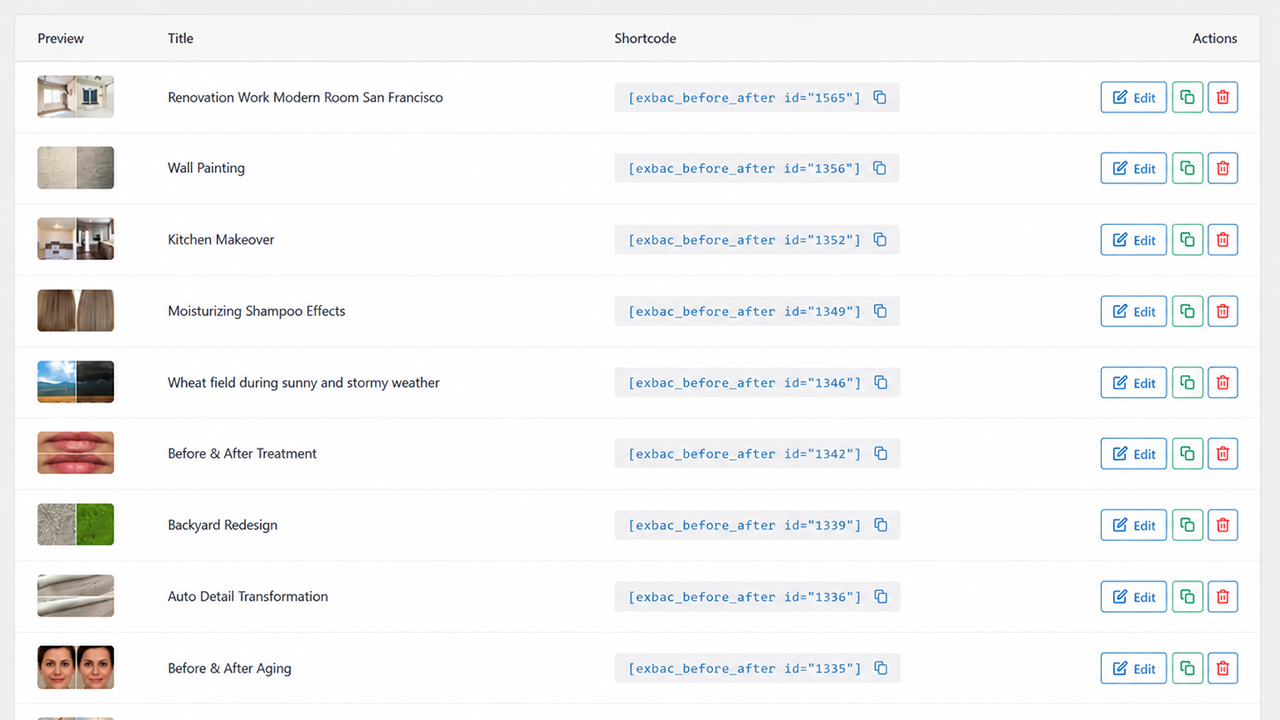1280x720 pixels.
Task: Open the face aging preview thumbnail
Action: tap(76, 668)
